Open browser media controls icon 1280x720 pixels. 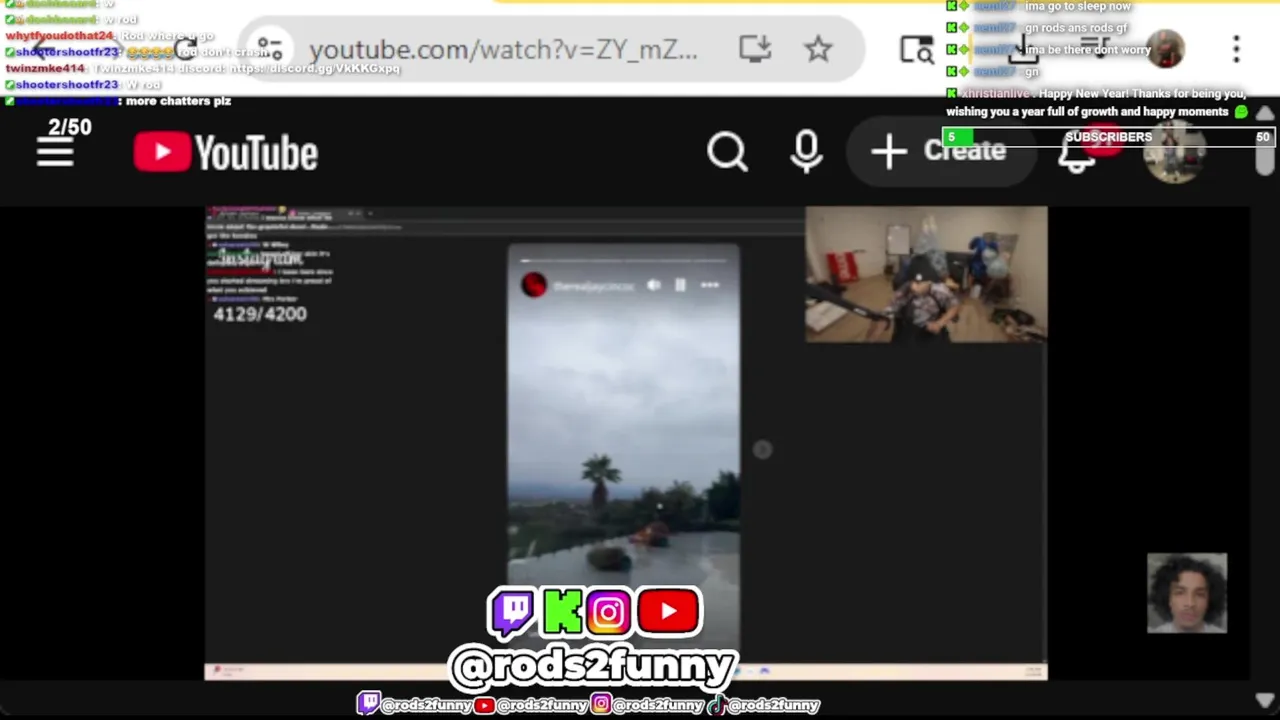pyautogui.click(x=1095, y=49)
